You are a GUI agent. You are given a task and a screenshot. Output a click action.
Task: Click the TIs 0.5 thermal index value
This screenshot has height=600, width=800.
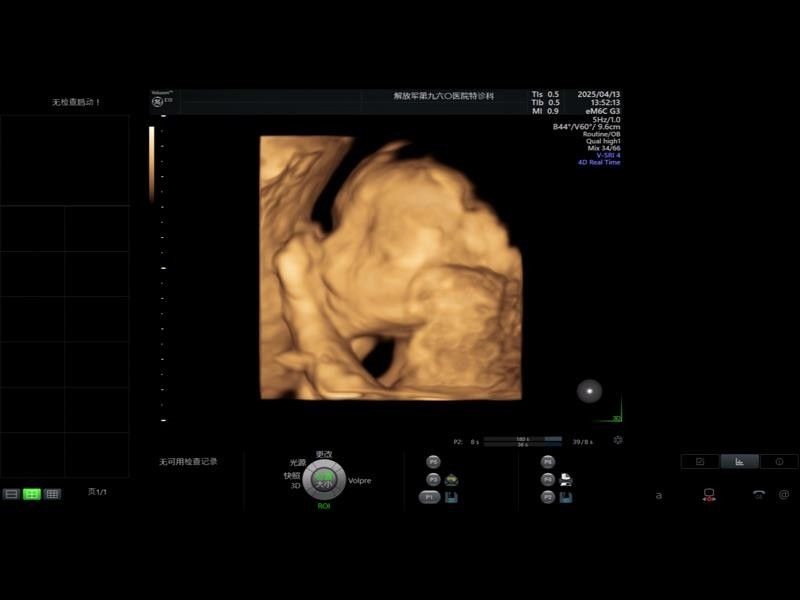point(545,94)
